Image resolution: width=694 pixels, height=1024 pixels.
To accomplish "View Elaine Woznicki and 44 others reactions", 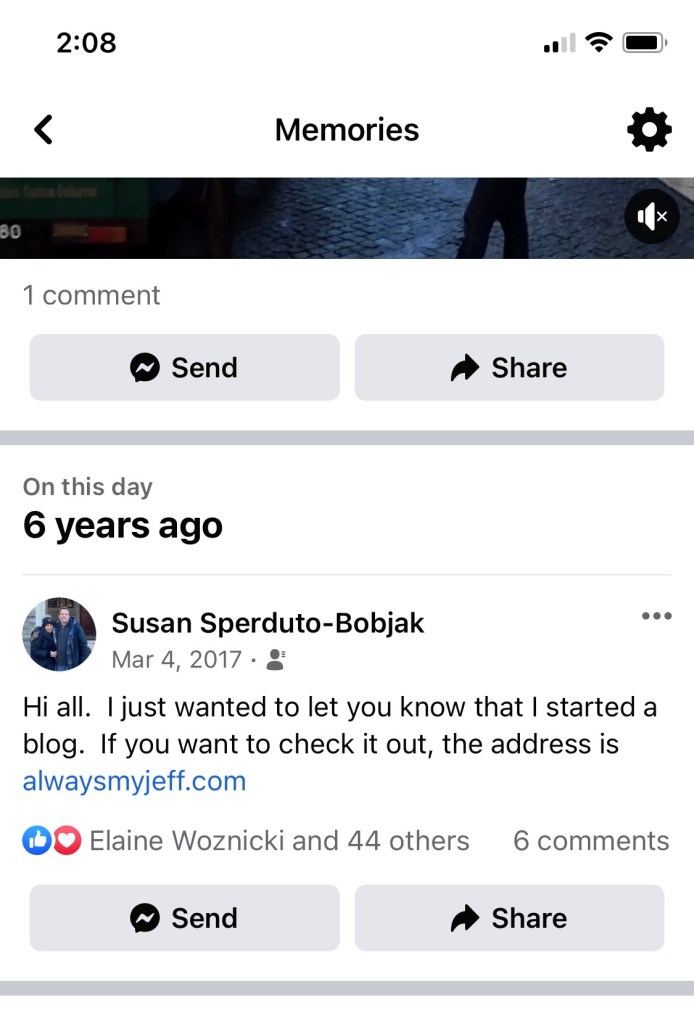I will [279, 841].
